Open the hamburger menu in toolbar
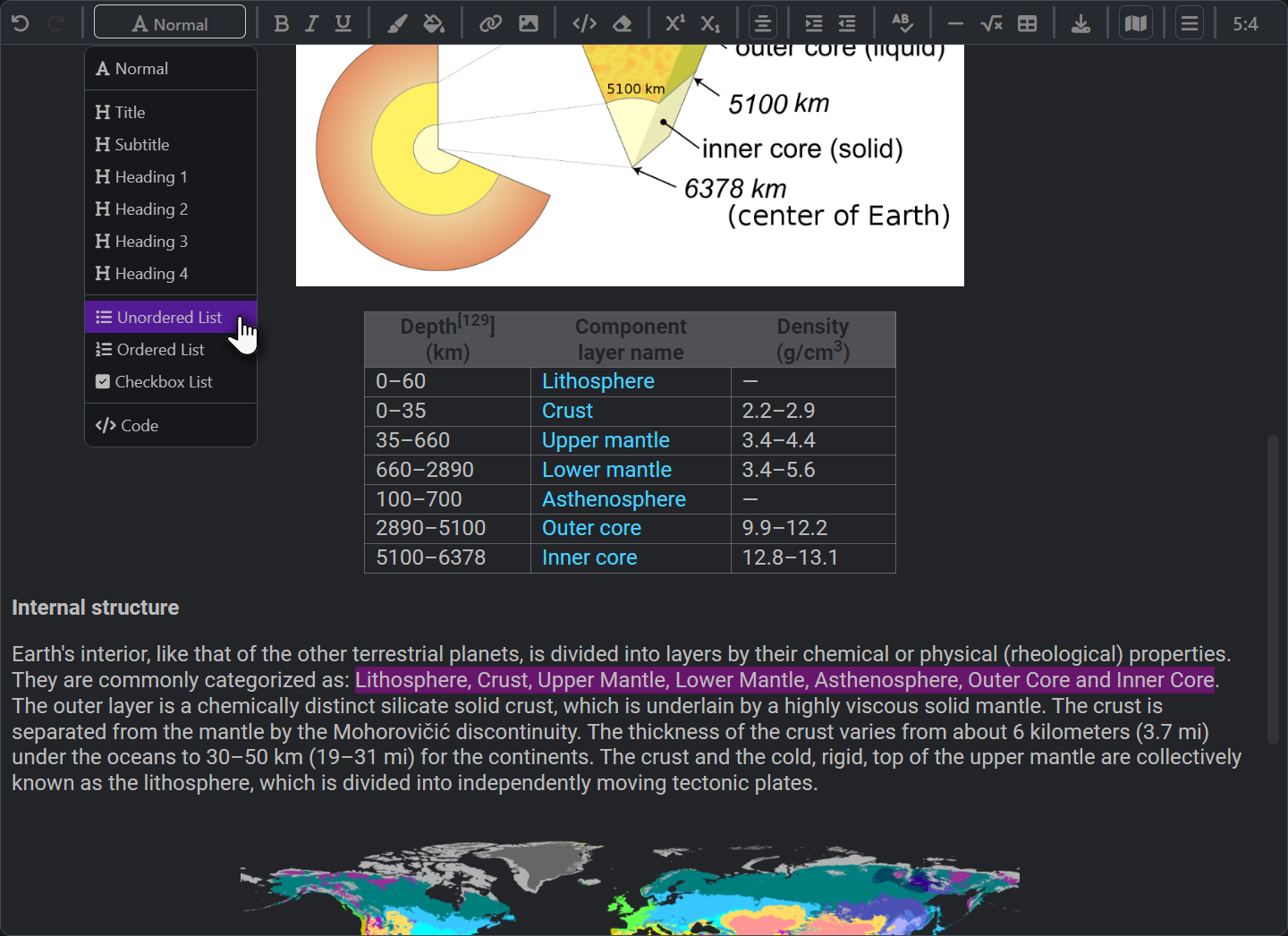Screen dimensions: 1288x936 pos(1190,24)
